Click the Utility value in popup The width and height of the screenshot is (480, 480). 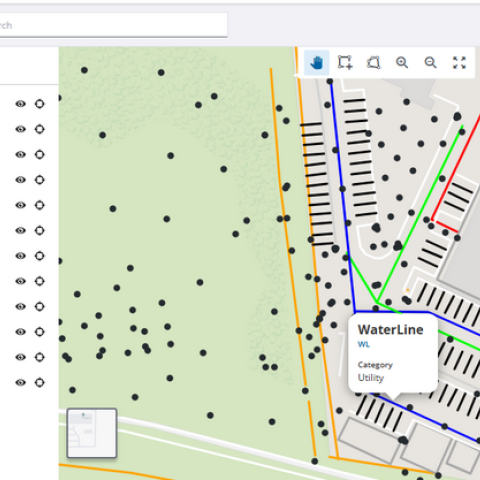click(371, 378)
